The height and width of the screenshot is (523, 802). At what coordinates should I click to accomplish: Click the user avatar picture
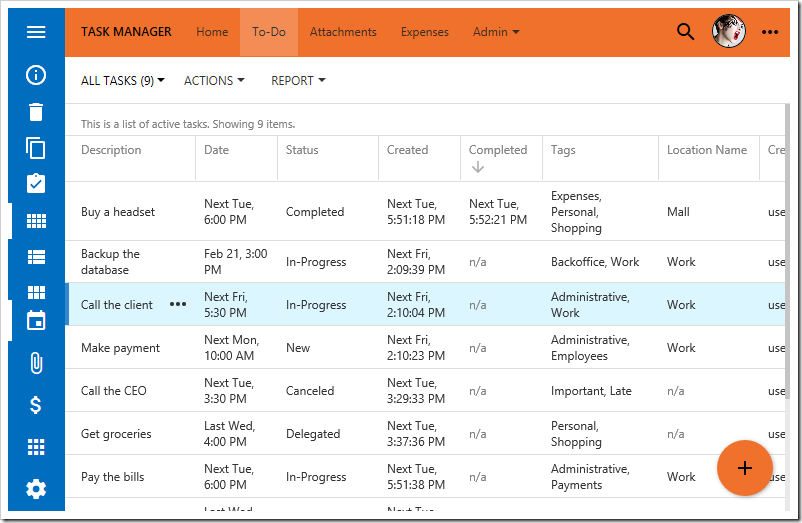(729, 32)
